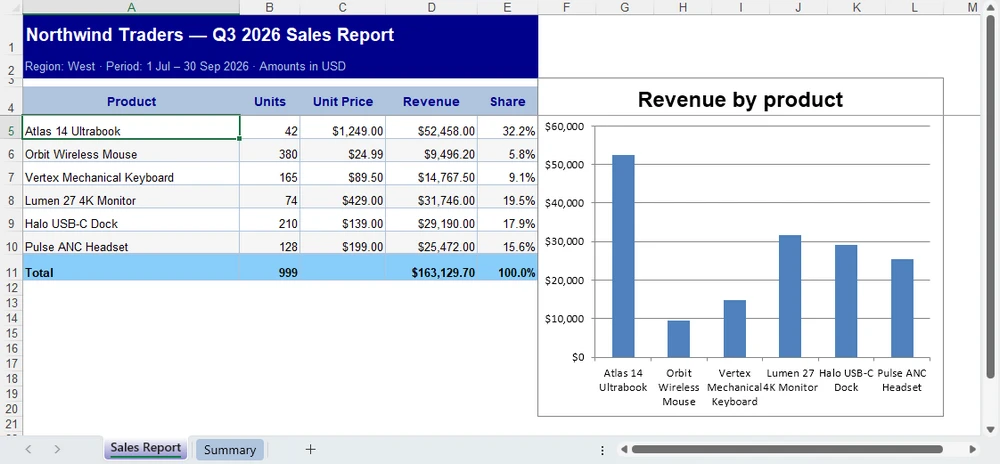This screenshot has width=1000, height=464.
Task: Click the horizontal scrollbar right arrow
Action: point(973,449)
